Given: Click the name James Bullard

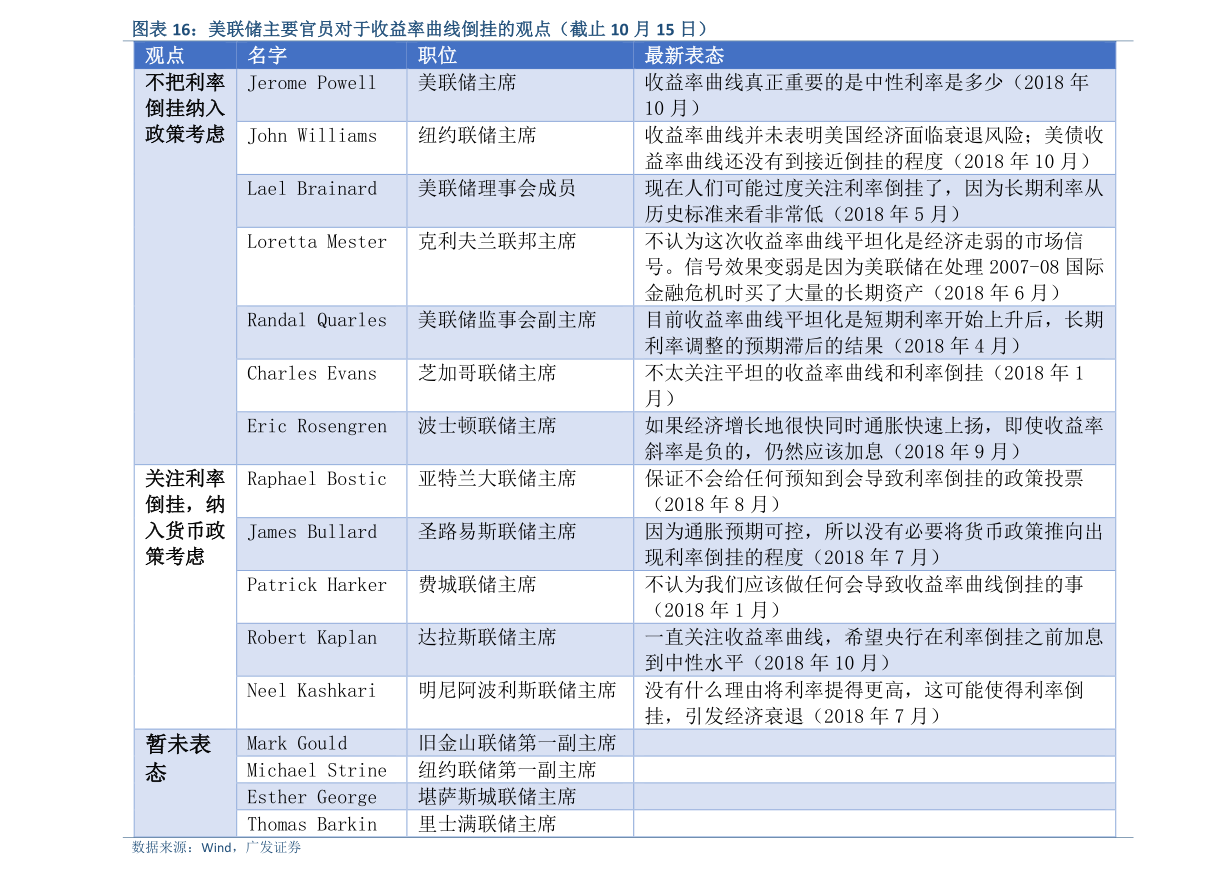Looking at the screenshot, I should 312,533.
